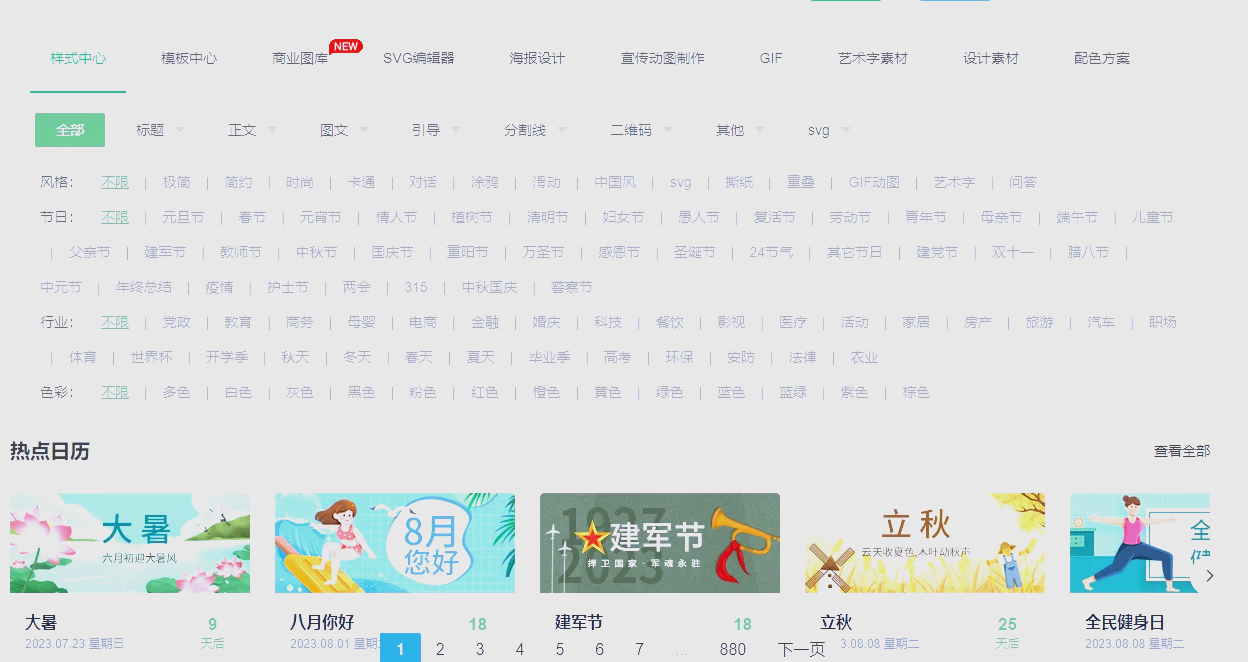
Task: Filter industry by 电商
Action: 423,322
